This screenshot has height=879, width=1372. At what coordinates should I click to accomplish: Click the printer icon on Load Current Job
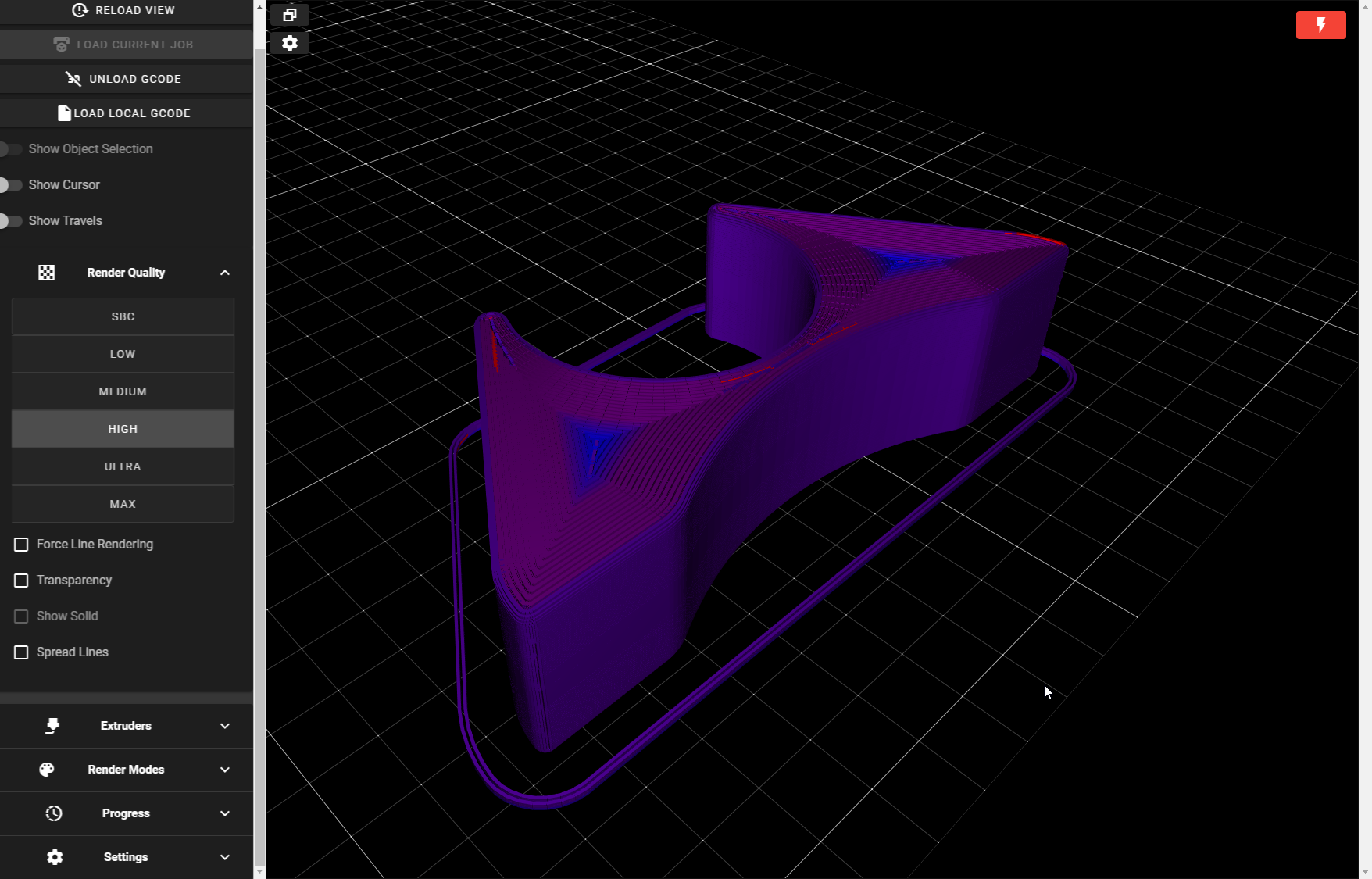pyautogui.click(x=61, y=45)
